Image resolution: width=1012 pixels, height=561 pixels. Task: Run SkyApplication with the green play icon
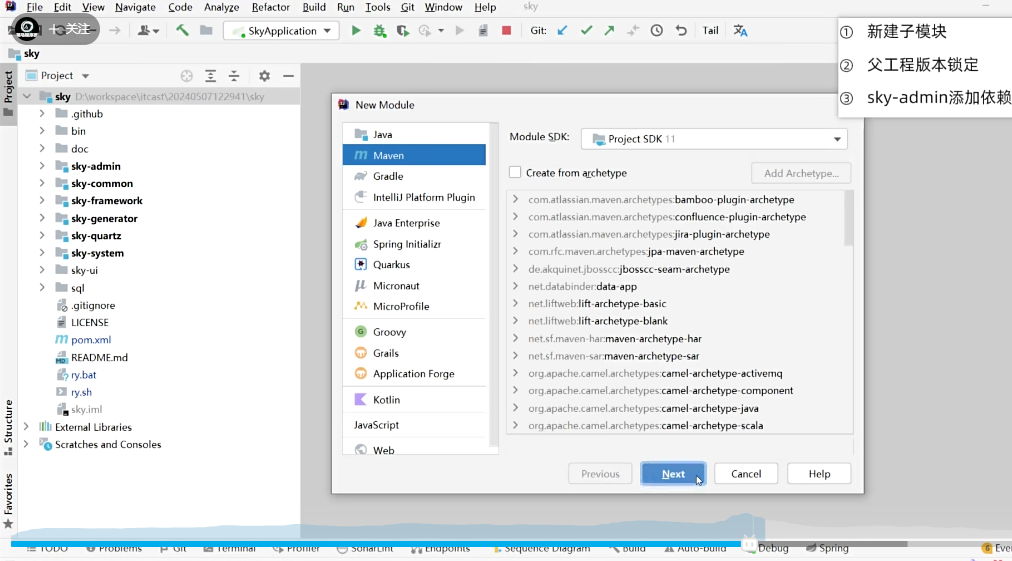pyautogui.click(x=356, y=30)
